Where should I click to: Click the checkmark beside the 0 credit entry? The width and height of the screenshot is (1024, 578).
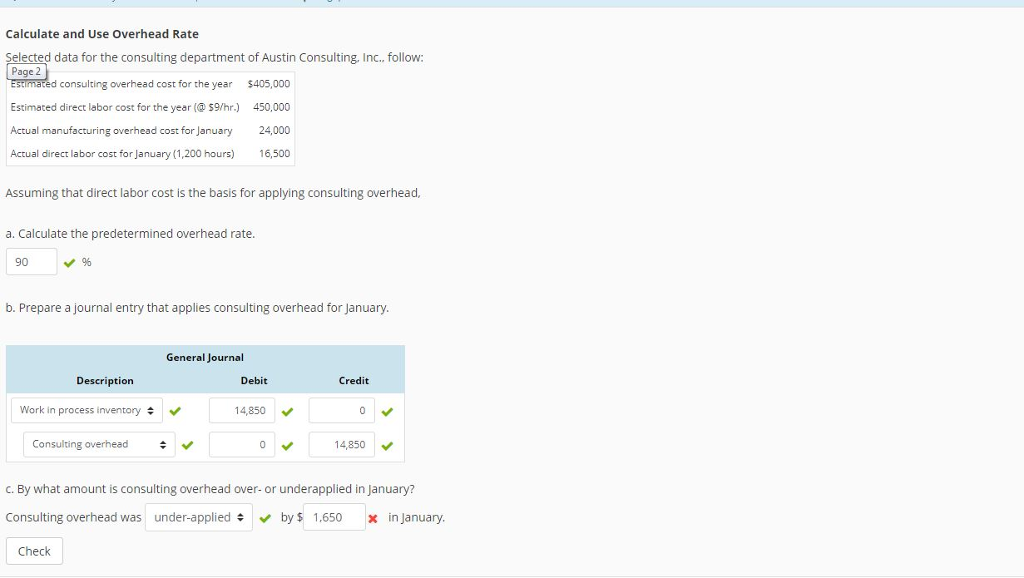(x=388, y=410)
